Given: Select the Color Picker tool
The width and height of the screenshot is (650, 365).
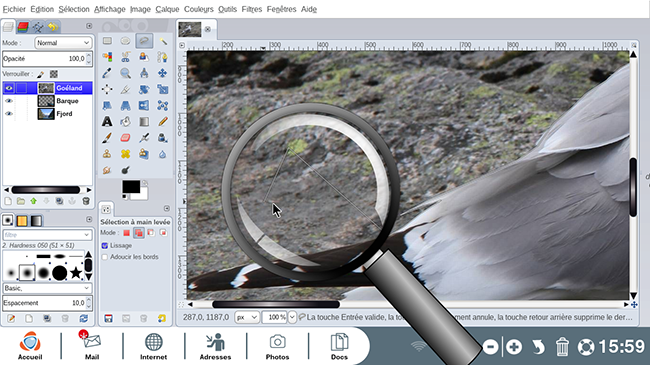Looking at the screenshot, I should 107,73.
